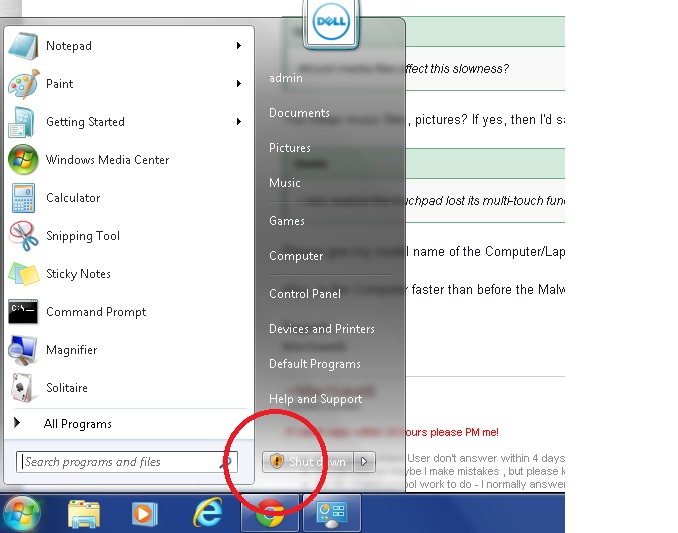Expand All Programs list

click(x=78, y=424)
